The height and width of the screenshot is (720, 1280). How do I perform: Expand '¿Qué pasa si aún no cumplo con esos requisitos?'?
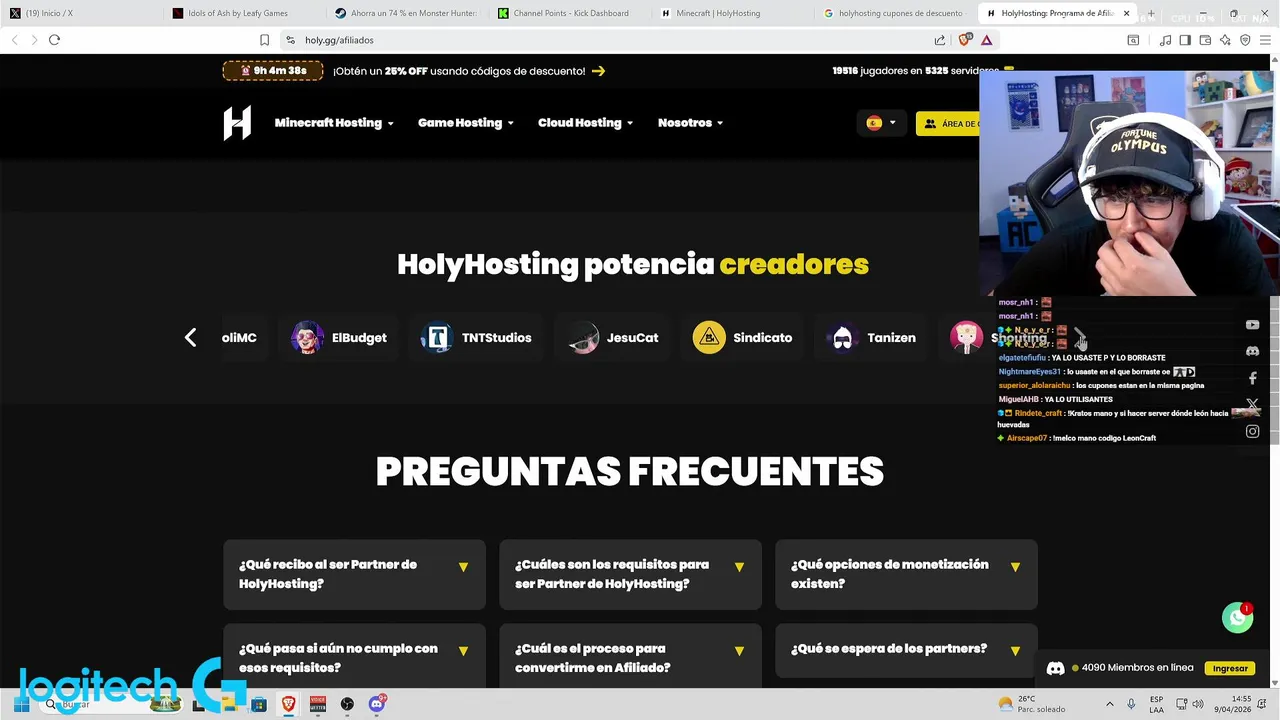click(354, 656)
